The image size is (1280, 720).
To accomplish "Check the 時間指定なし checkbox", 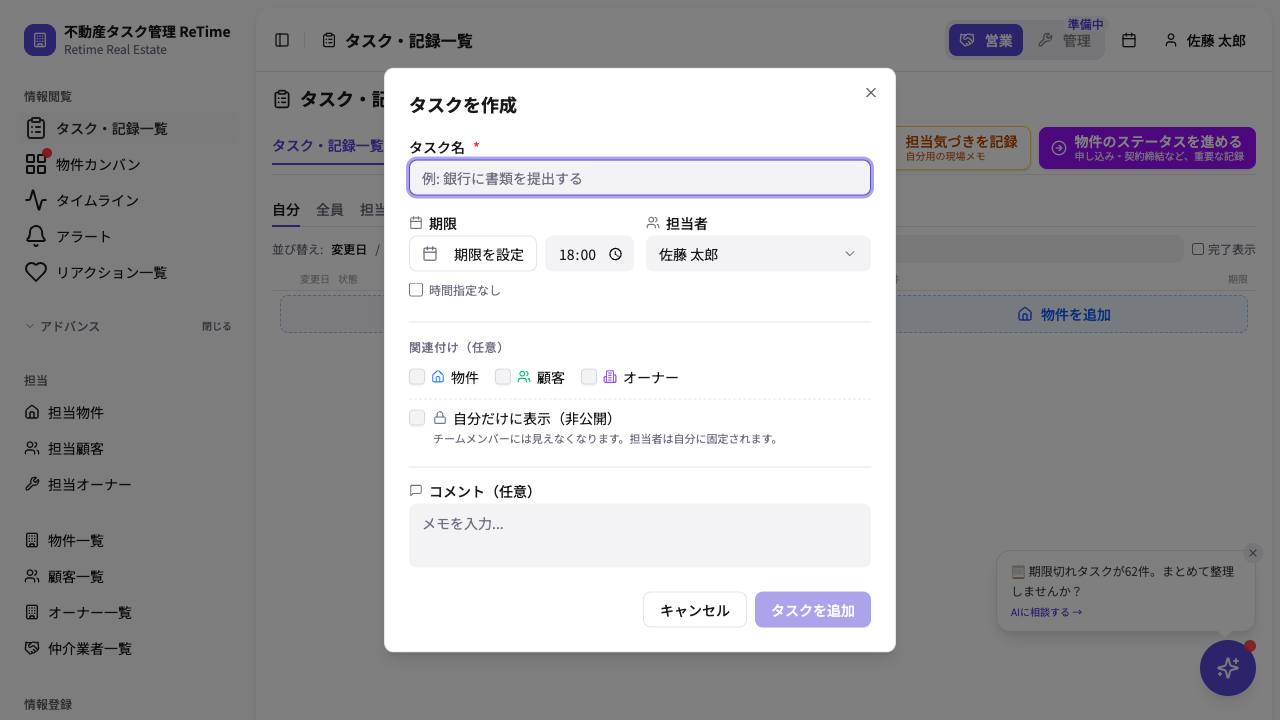I will [x=416, y=290].
